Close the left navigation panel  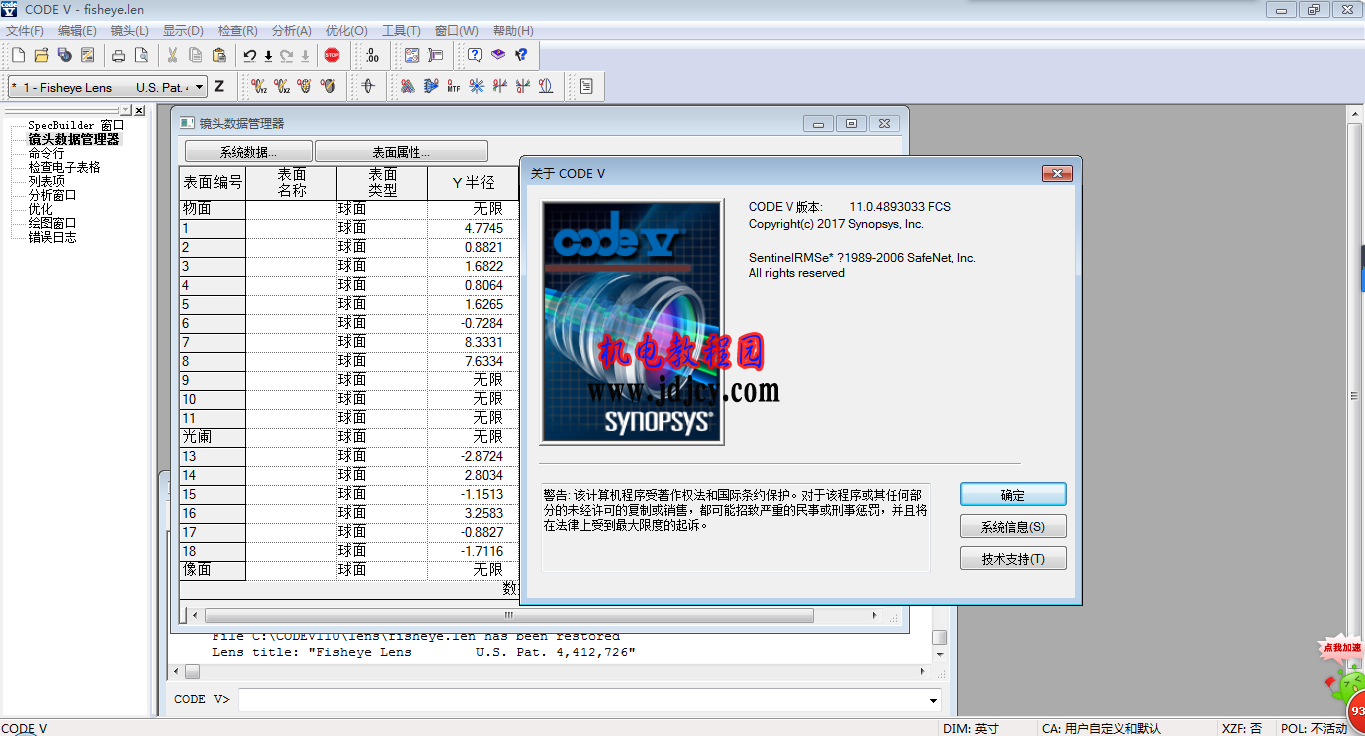[139, 111]
